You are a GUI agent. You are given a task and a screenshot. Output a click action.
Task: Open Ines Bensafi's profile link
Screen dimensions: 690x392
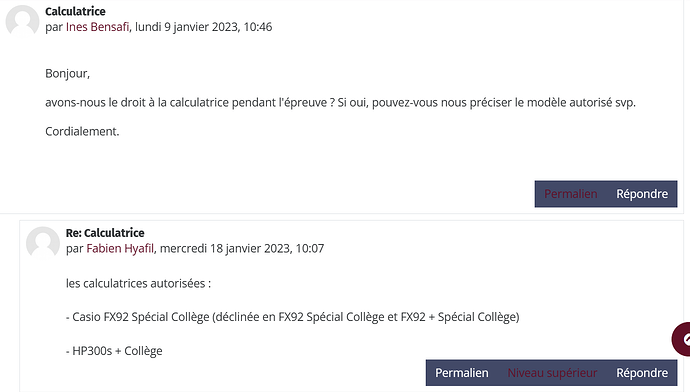tap(97, 27)
